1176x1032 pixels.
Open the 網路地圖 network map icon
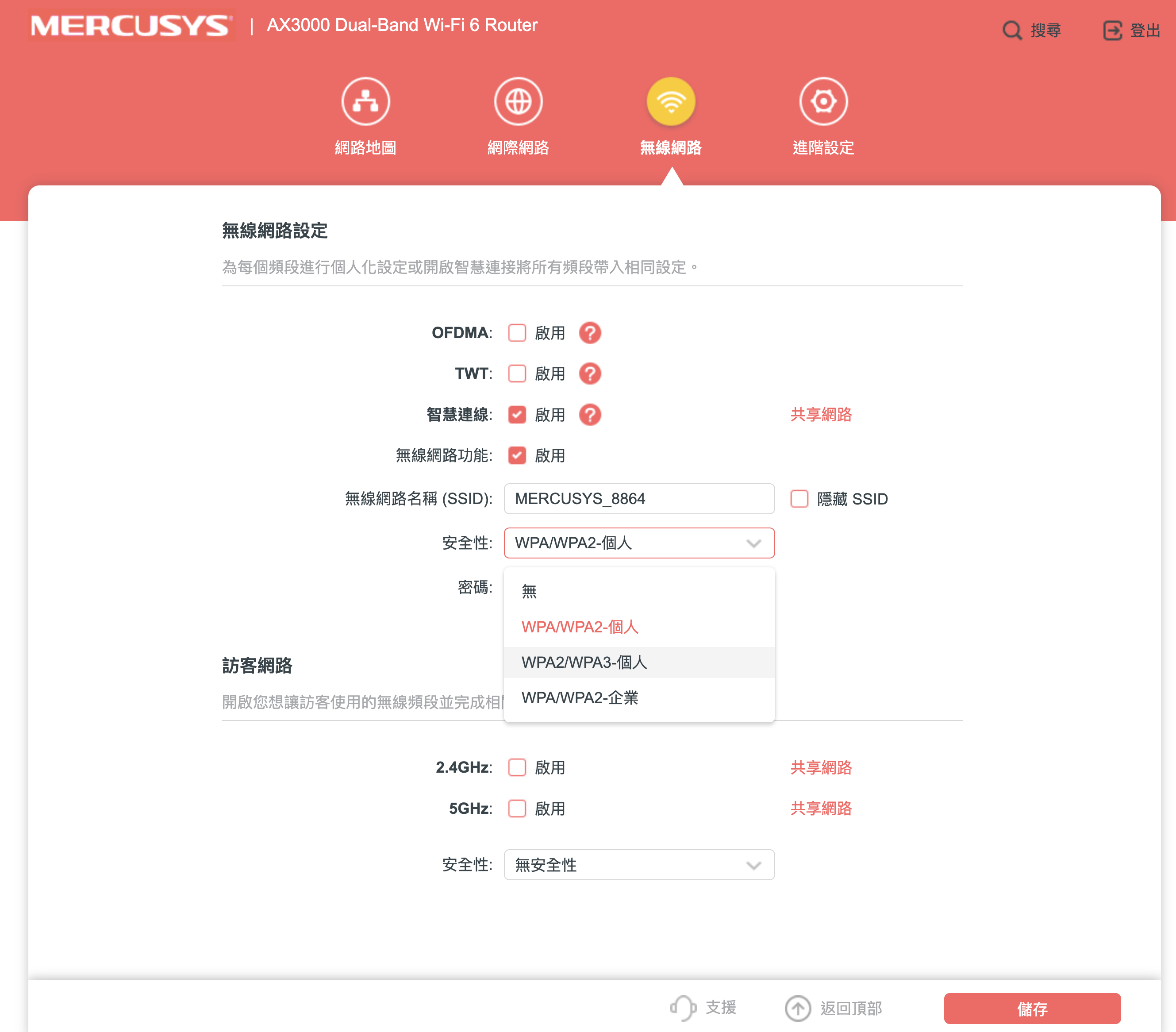[365, 101]
